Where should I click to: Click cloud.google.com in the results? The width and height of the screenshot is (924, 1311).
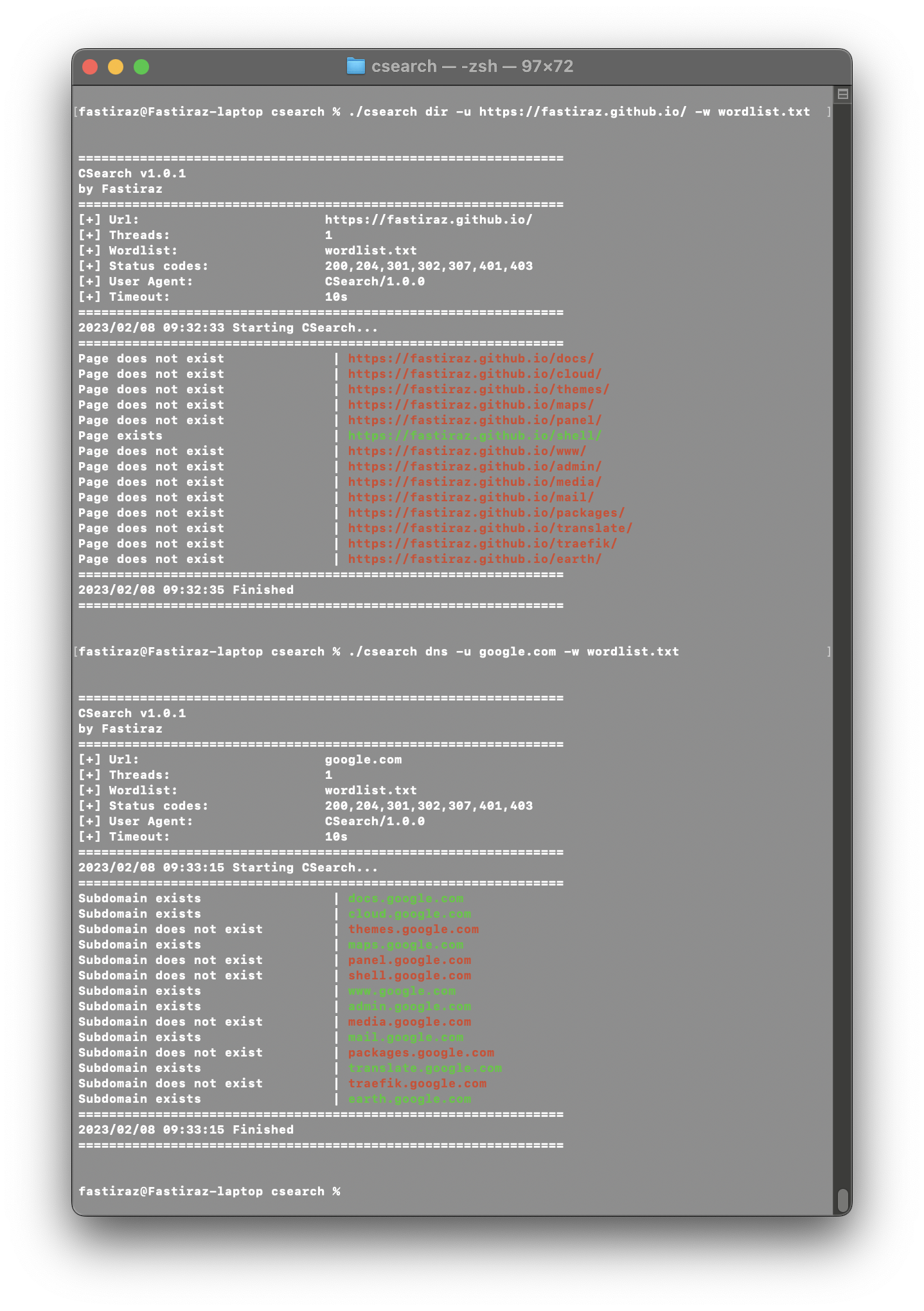point(409,914)
